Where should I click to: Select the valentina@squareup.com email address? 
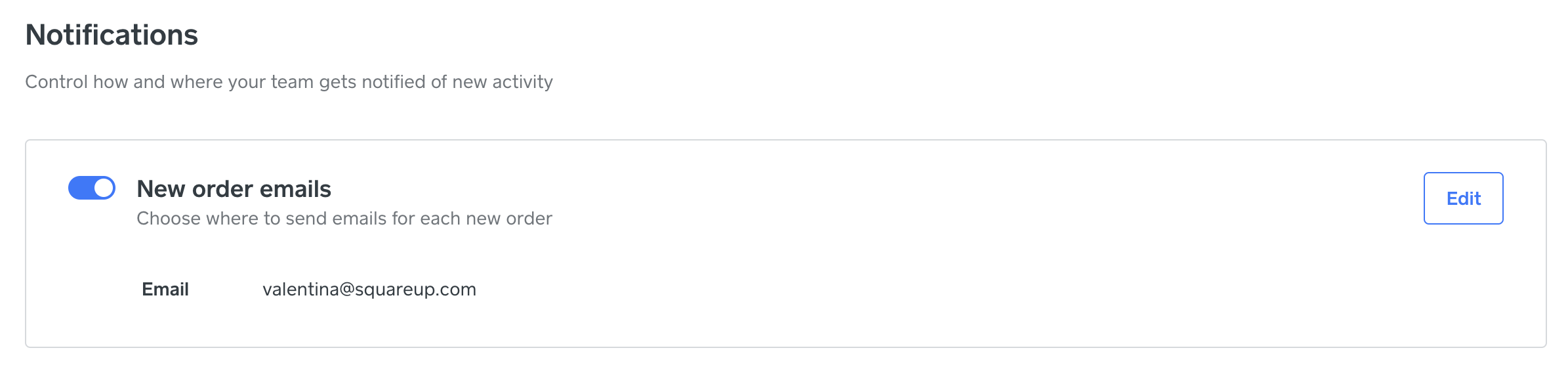369,289
